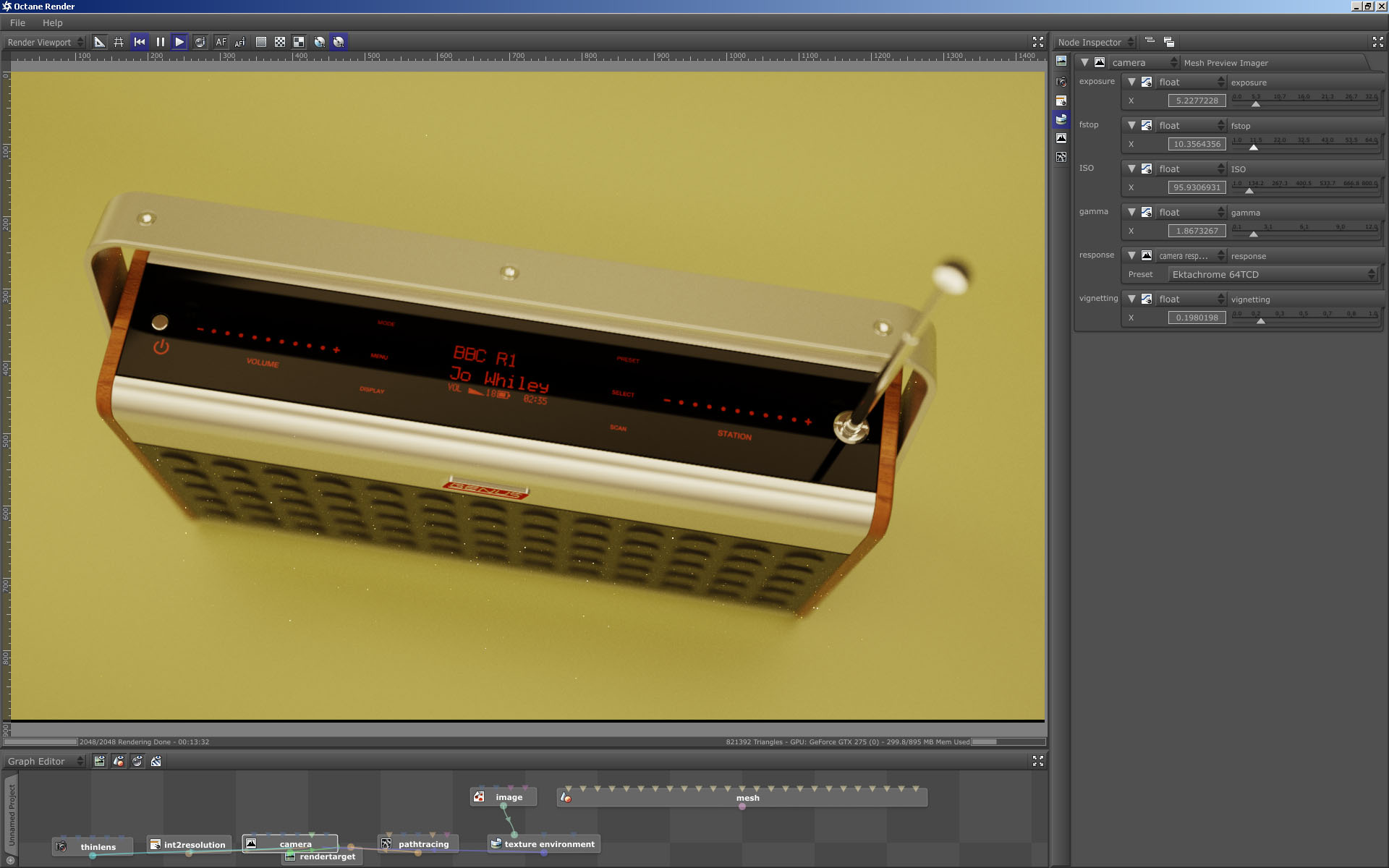The image size is (1389, 868).
Task: Open the camera tab in the inspector sidebar
Action: pos(1061,82)
